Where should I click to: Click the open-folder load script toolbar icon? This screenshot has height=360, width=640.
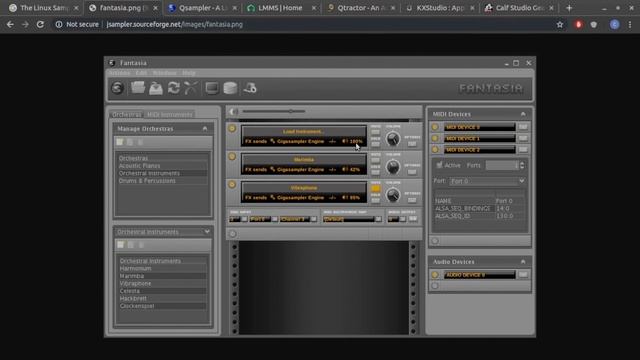138,88
